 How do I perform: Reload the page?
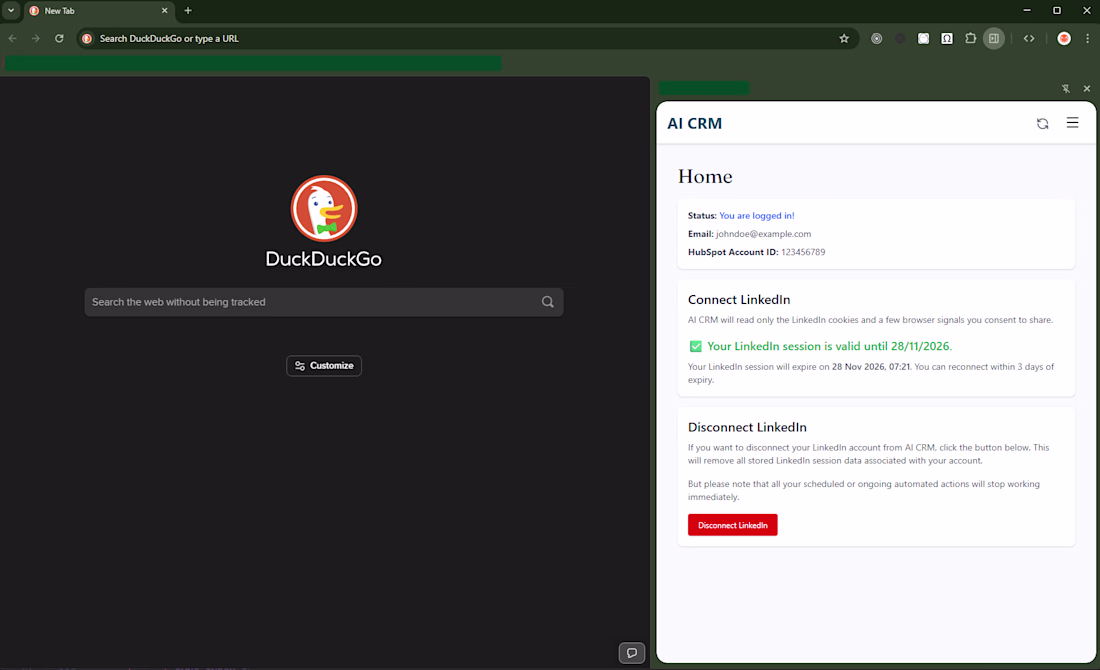click(x=59, y=39)
